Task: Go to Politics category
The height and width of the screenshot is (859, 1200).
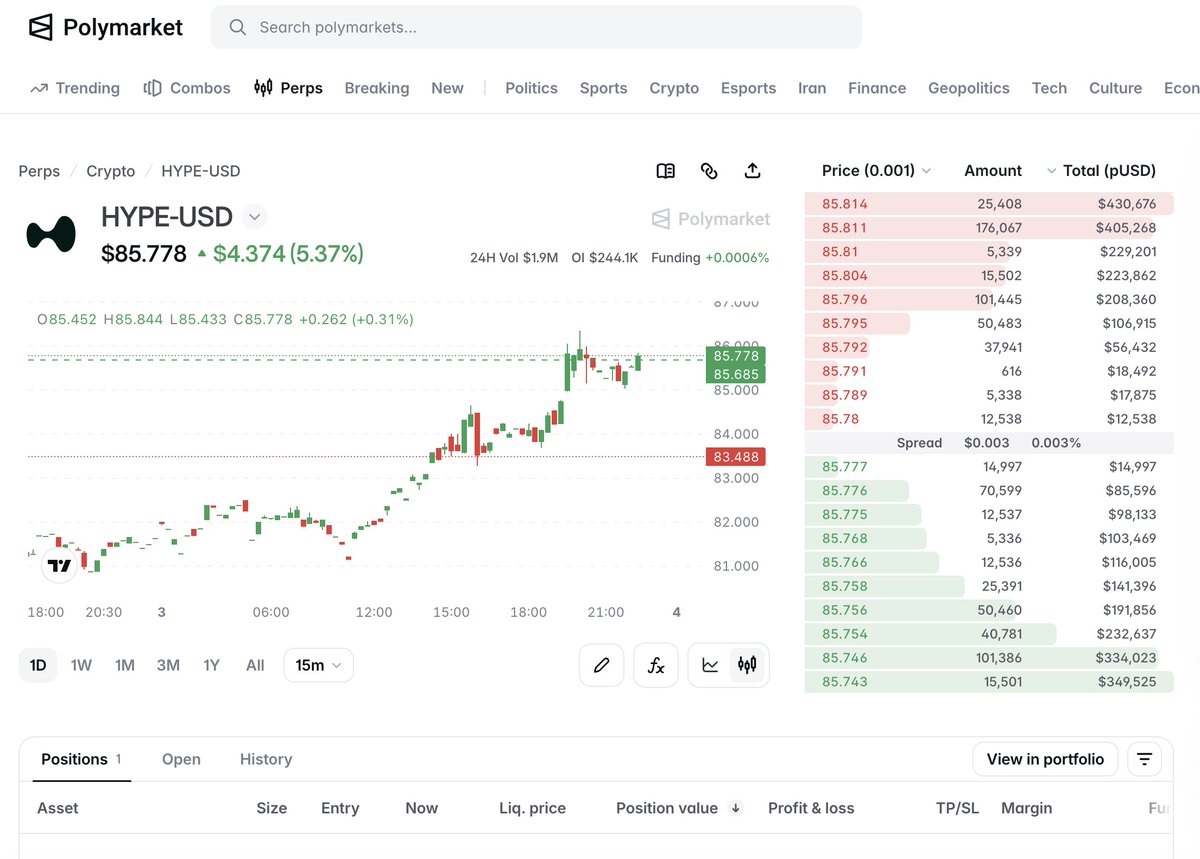Action: pos(531,88)
